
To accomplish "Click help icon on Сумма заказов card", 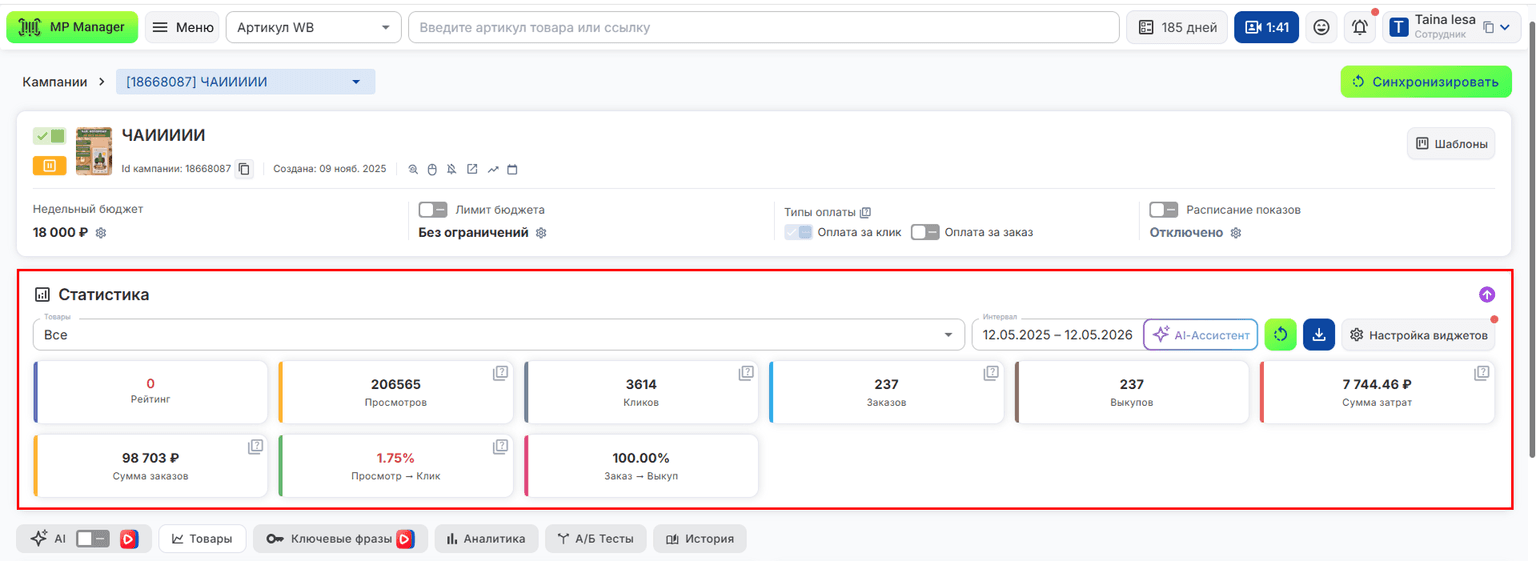I will point(255,447).
